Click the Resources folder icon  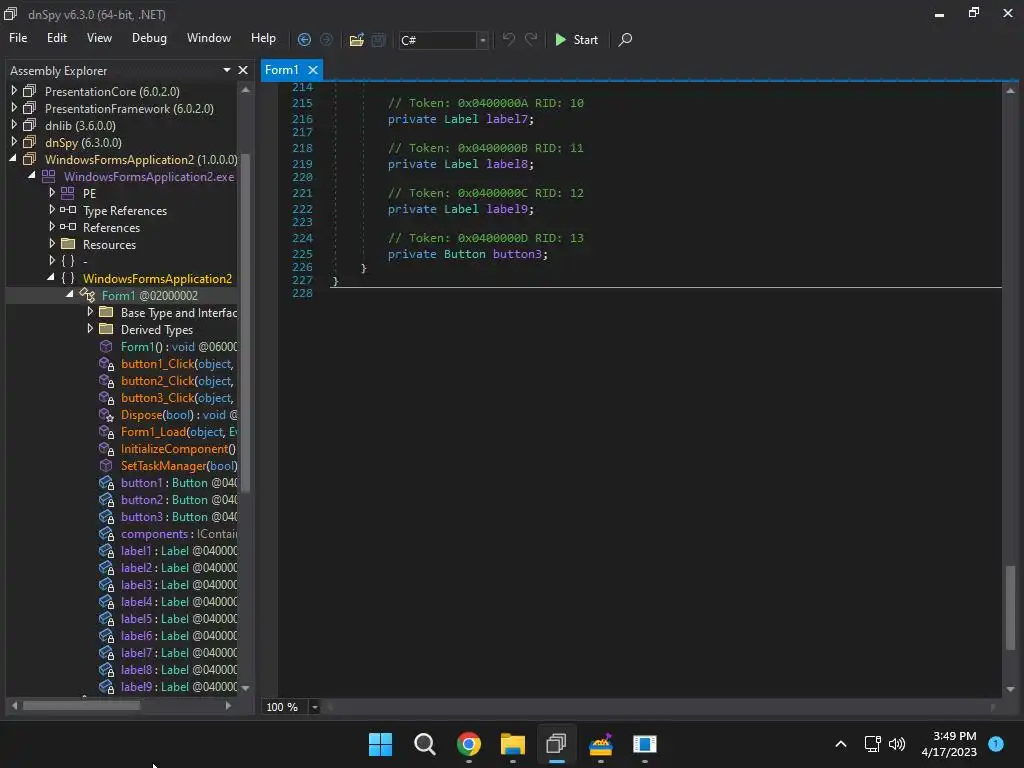68,244
